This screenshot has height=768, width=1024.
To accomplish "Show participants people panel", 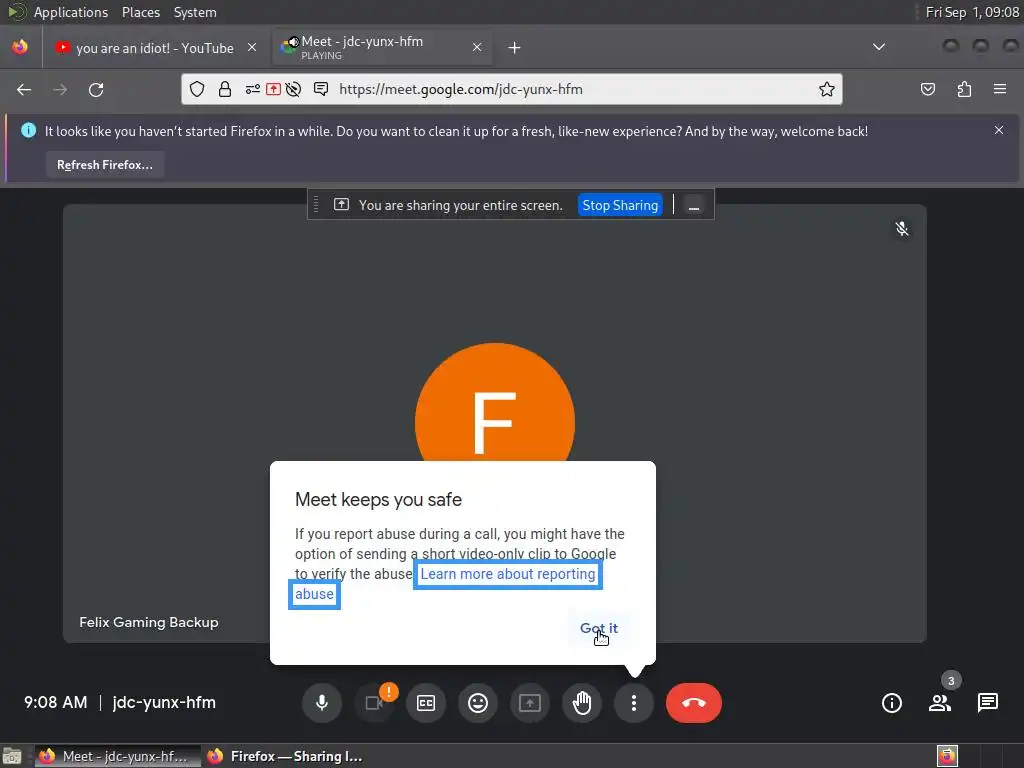I will [x=940, y=703].
